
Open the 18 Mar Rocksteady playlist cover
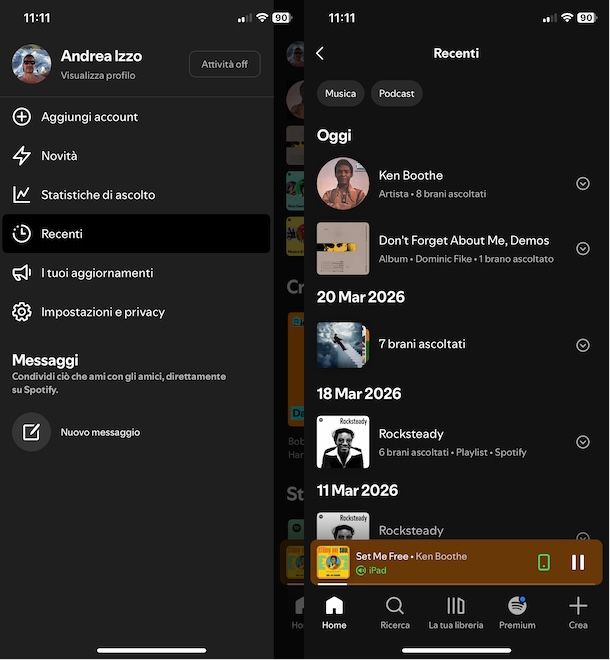(x=343, y=442)
